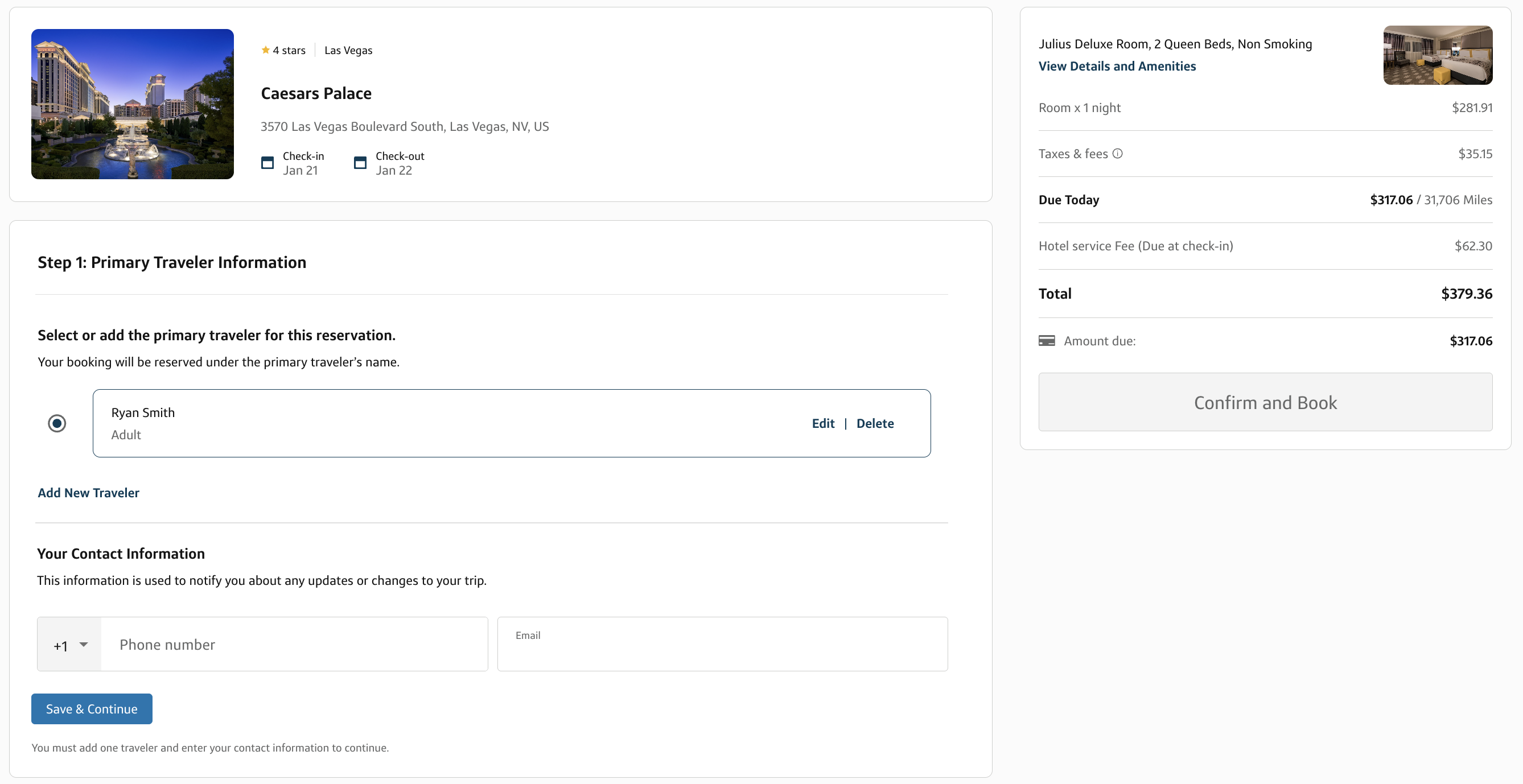This screenshot has height=784, width=1523.
Task: Open the +1 country code dropdown
Action: coord(69,645)
